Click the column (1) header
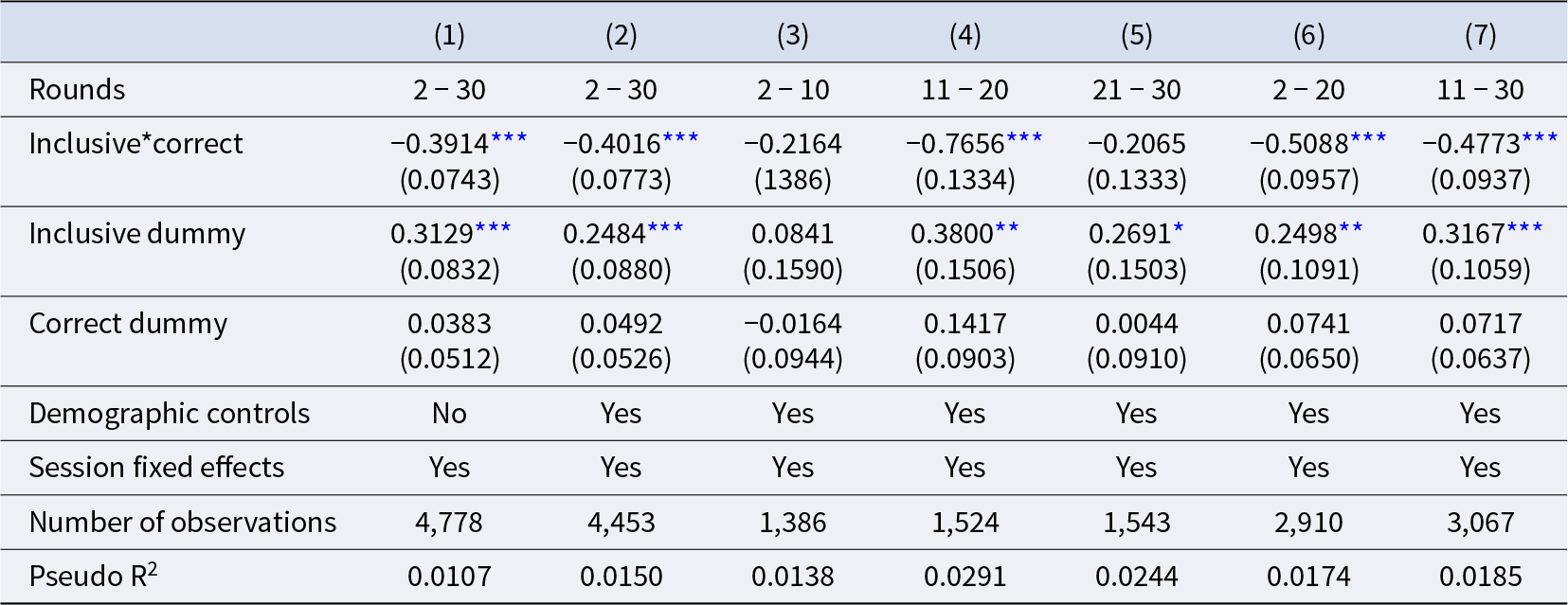Viewport: 1568px width, 605px height. tap(449, 35)
